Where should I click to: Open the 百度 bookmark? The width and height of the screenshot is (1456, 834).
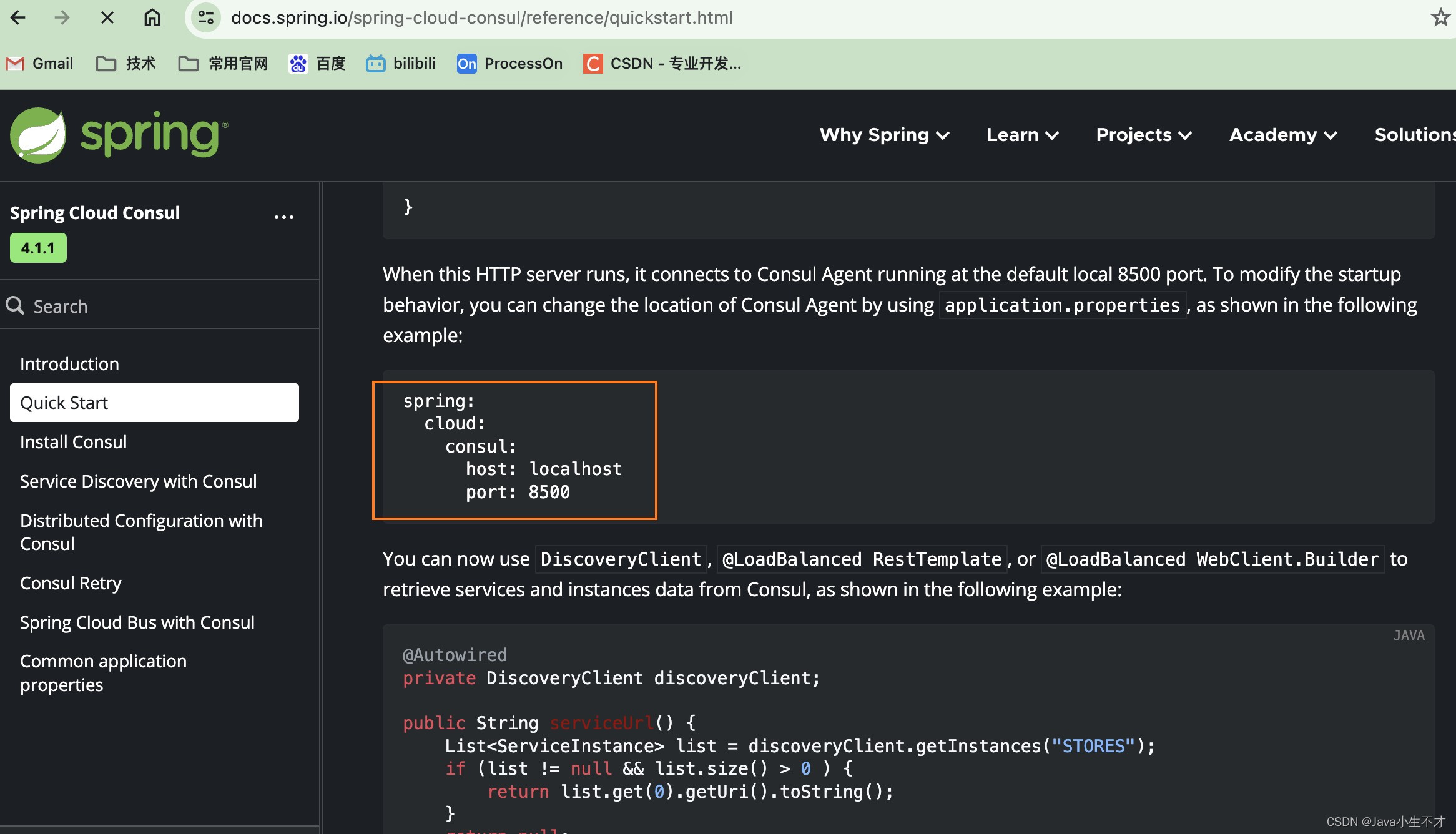(317, 64)
